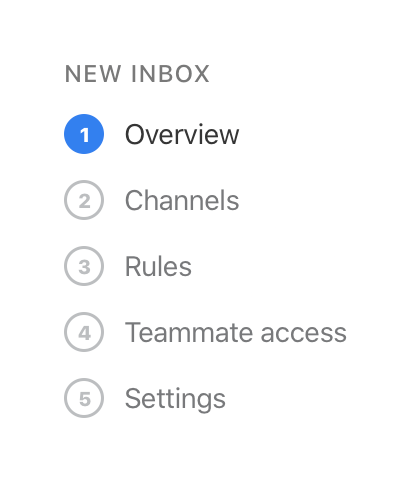
Task: Open the Settings step
Action: click(175, 399)
